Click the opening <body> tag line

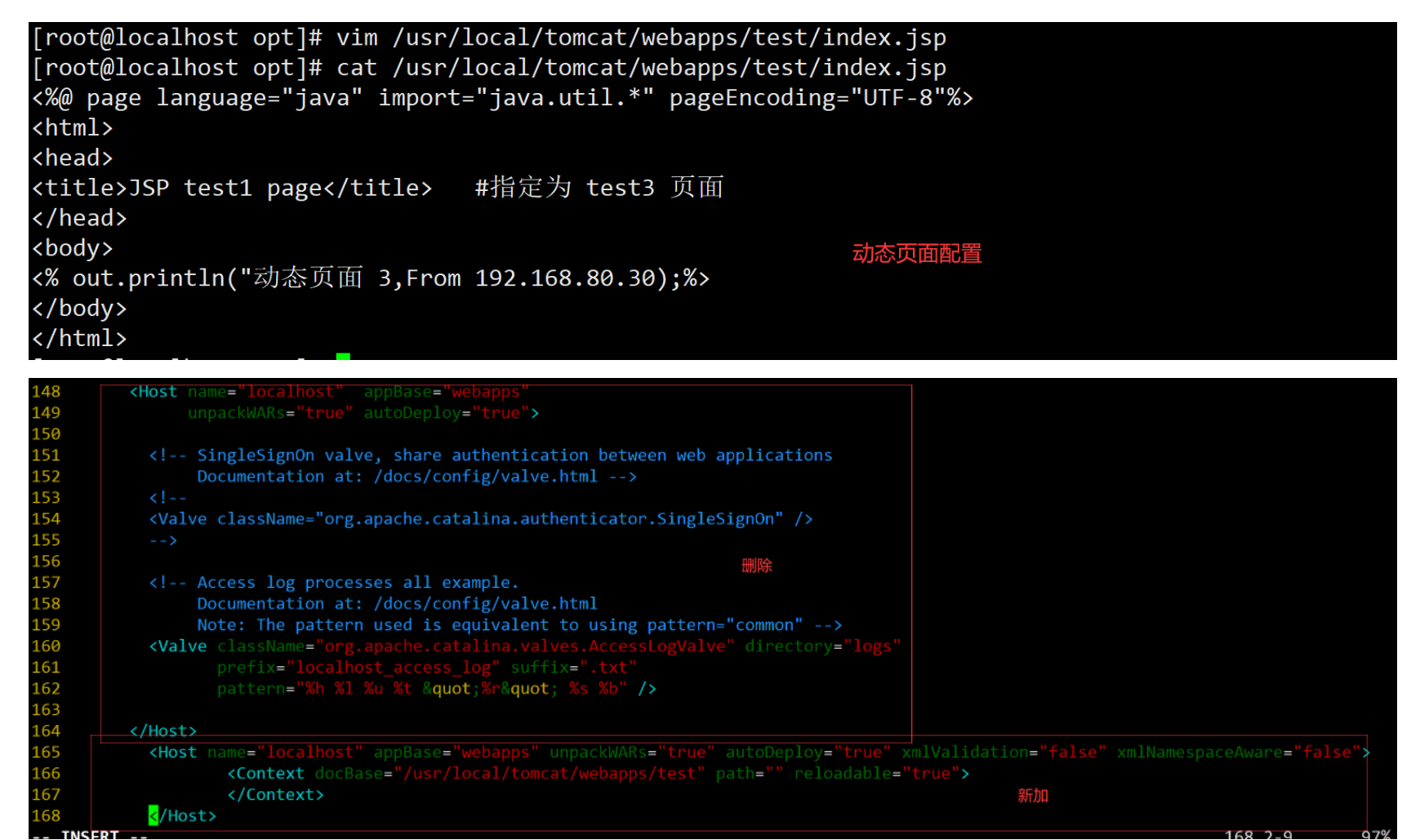tap(72, 248)
